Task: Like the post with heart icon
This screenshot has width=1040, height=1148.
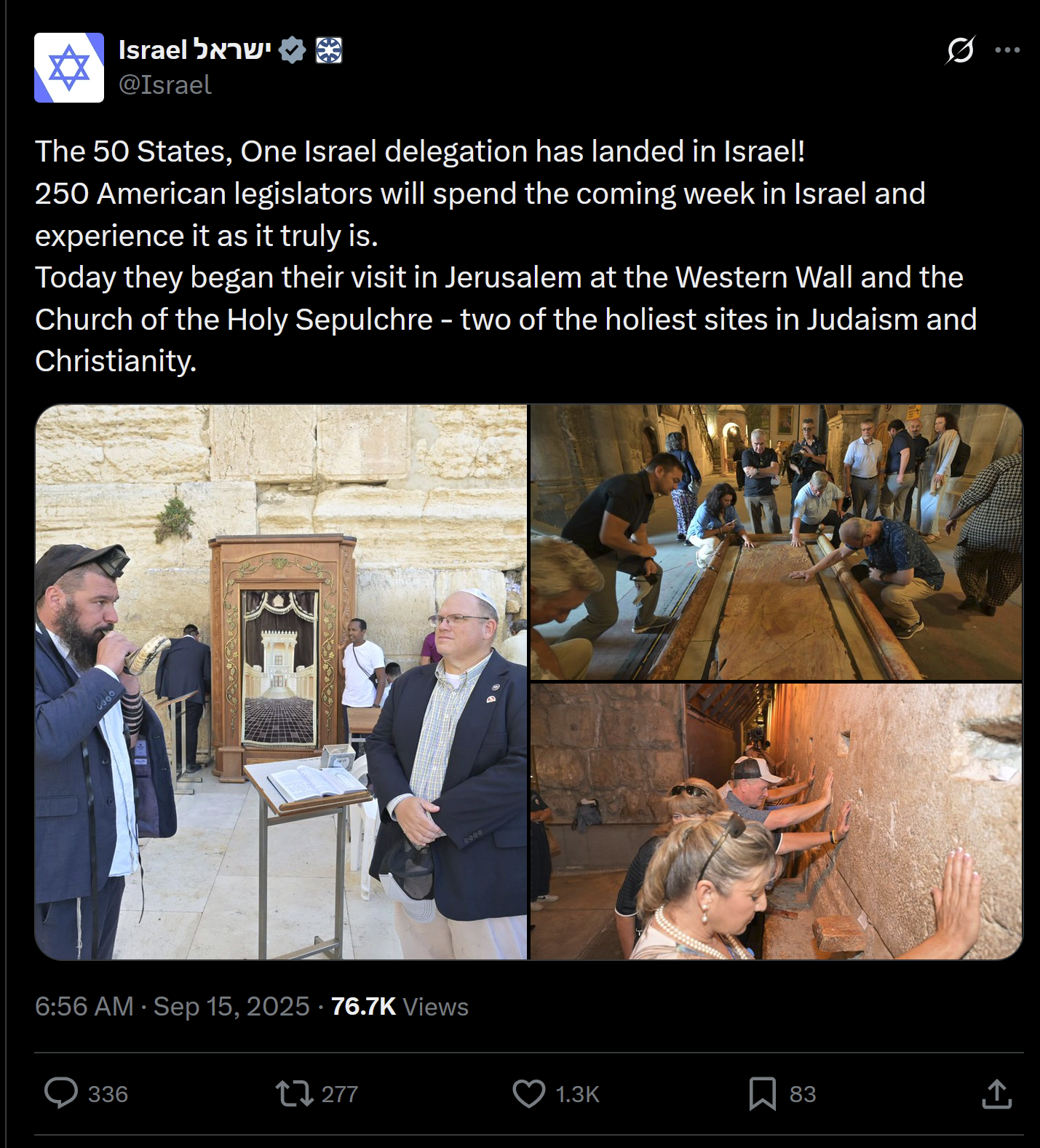Action: pyautogui.click(x=529, y=1093)
